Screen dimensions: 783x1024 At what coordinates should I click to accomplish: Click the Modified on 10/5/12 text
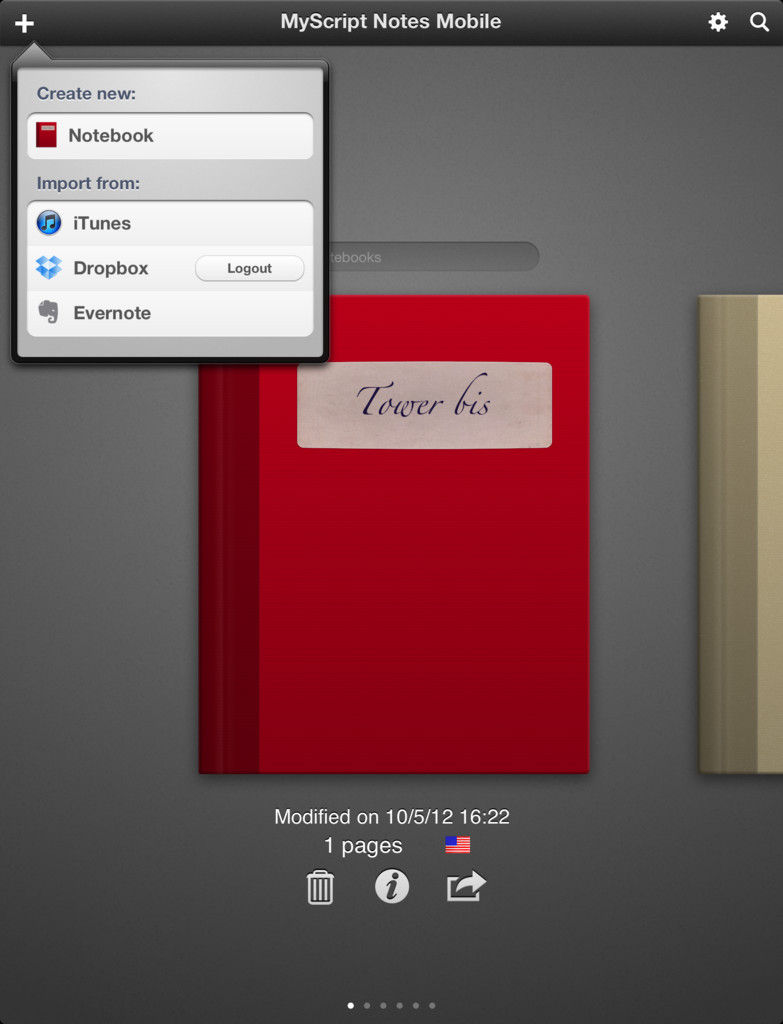392,817
